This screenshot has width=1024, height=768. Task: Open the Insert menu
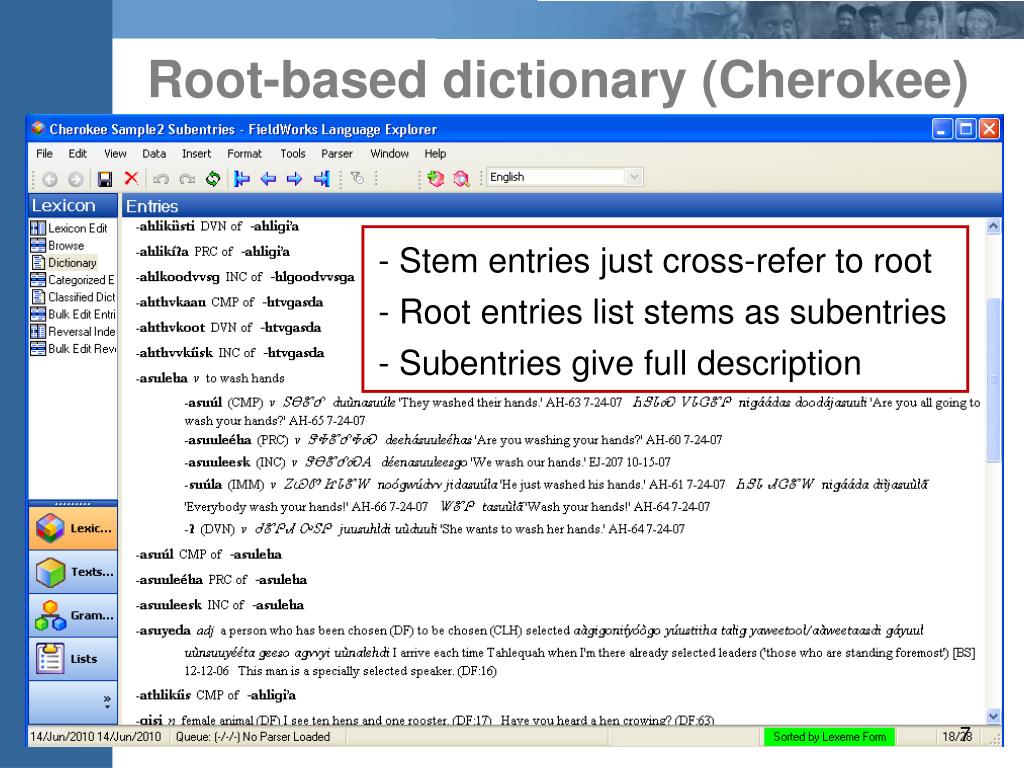[196, 153]
